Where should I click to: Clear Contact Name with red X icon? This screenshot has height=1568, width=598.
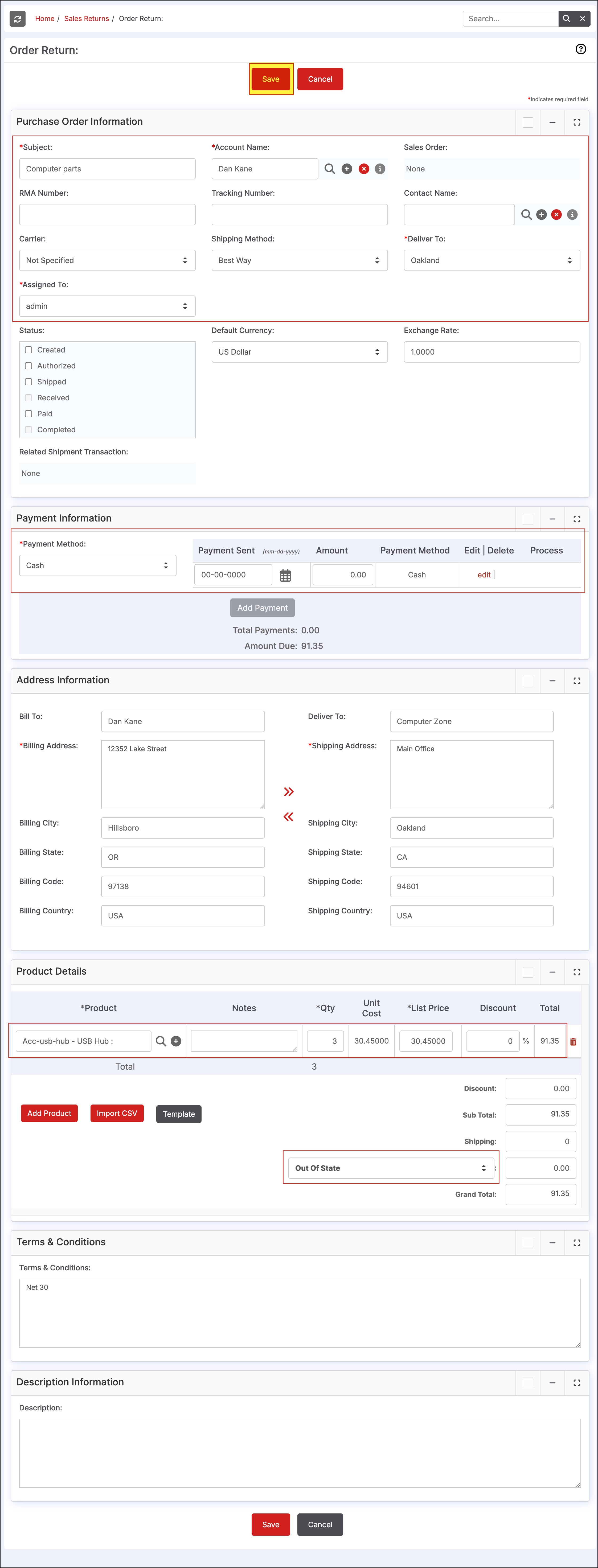coord(556,215)
